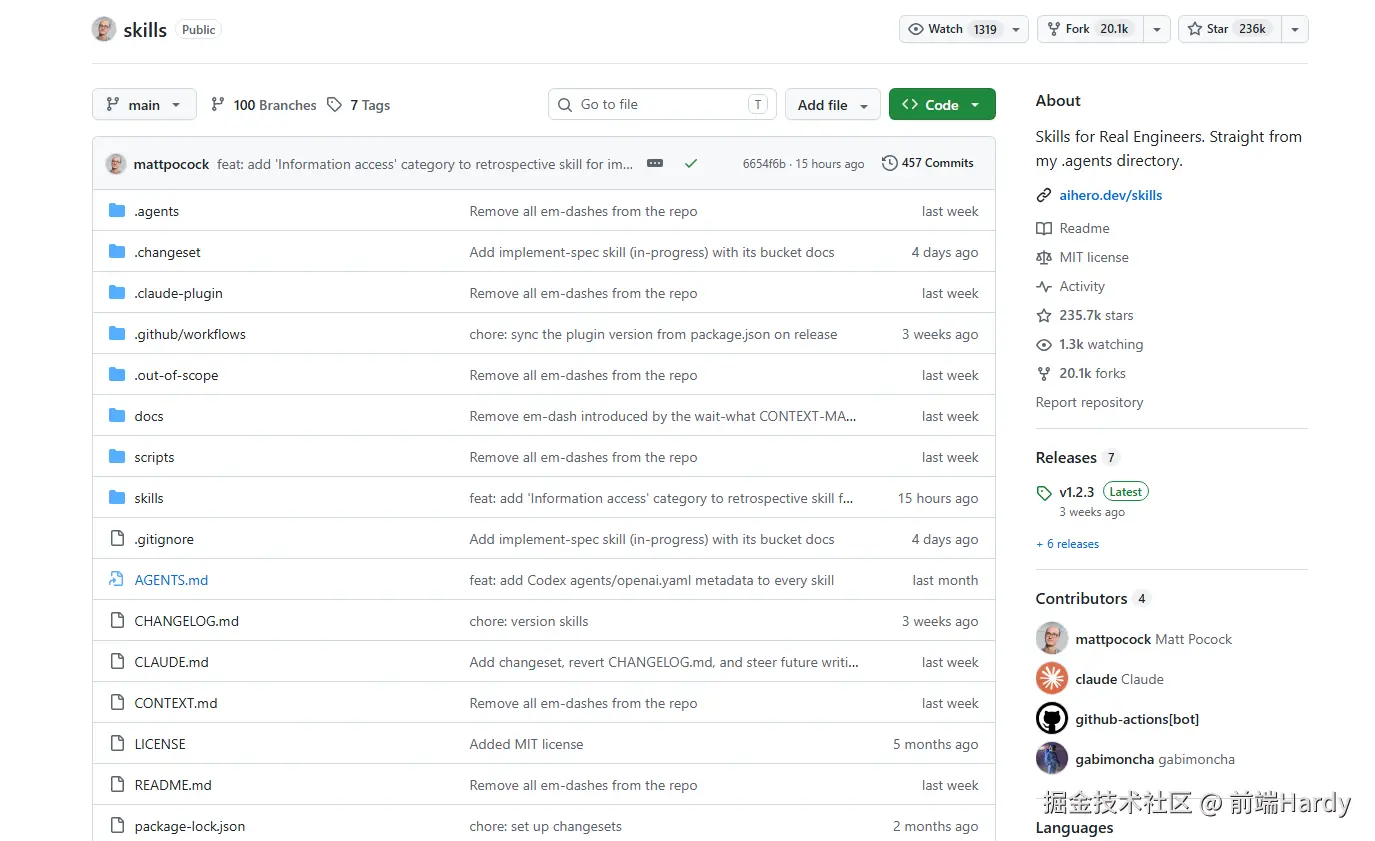Open the 7 Tags list
The image size is (1375, 841).
click(x=358, y=105)
